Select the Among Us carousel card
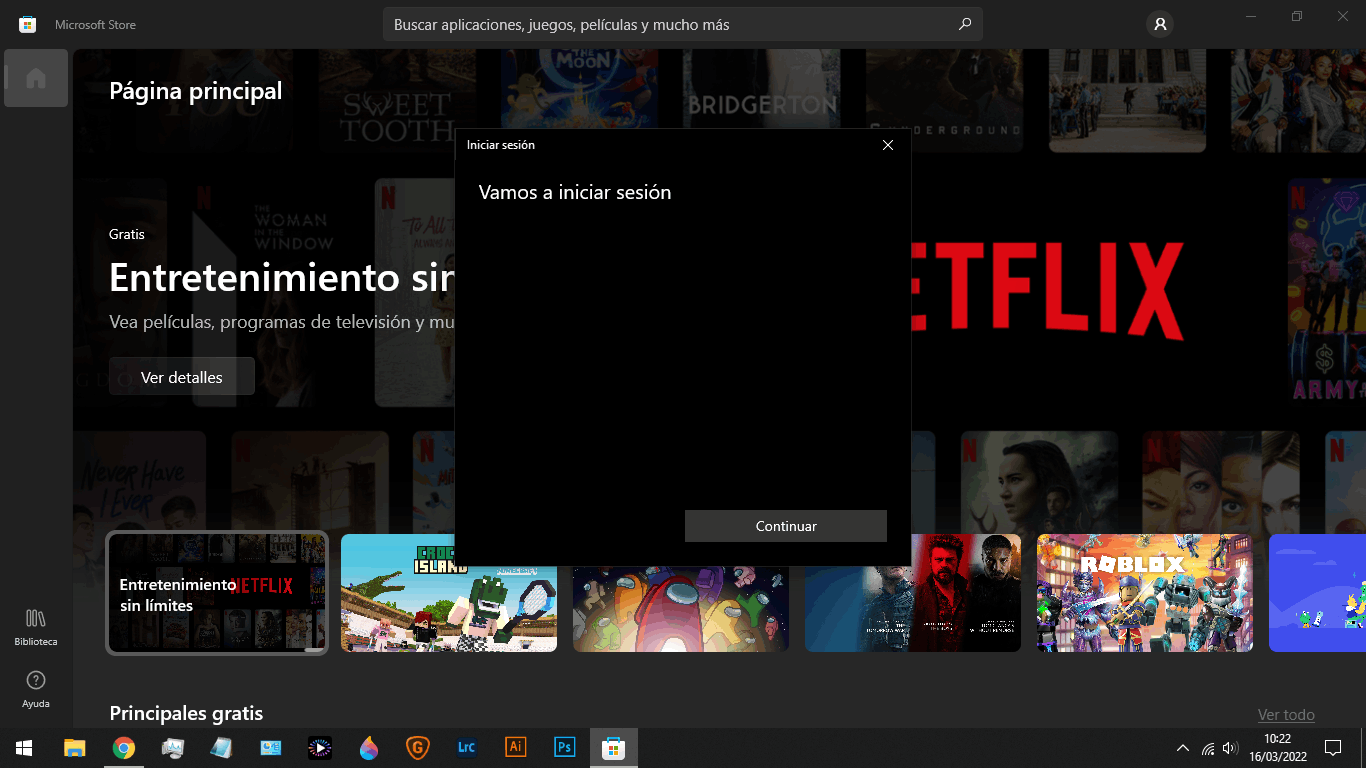1366x768 pixels. (681, 608)
